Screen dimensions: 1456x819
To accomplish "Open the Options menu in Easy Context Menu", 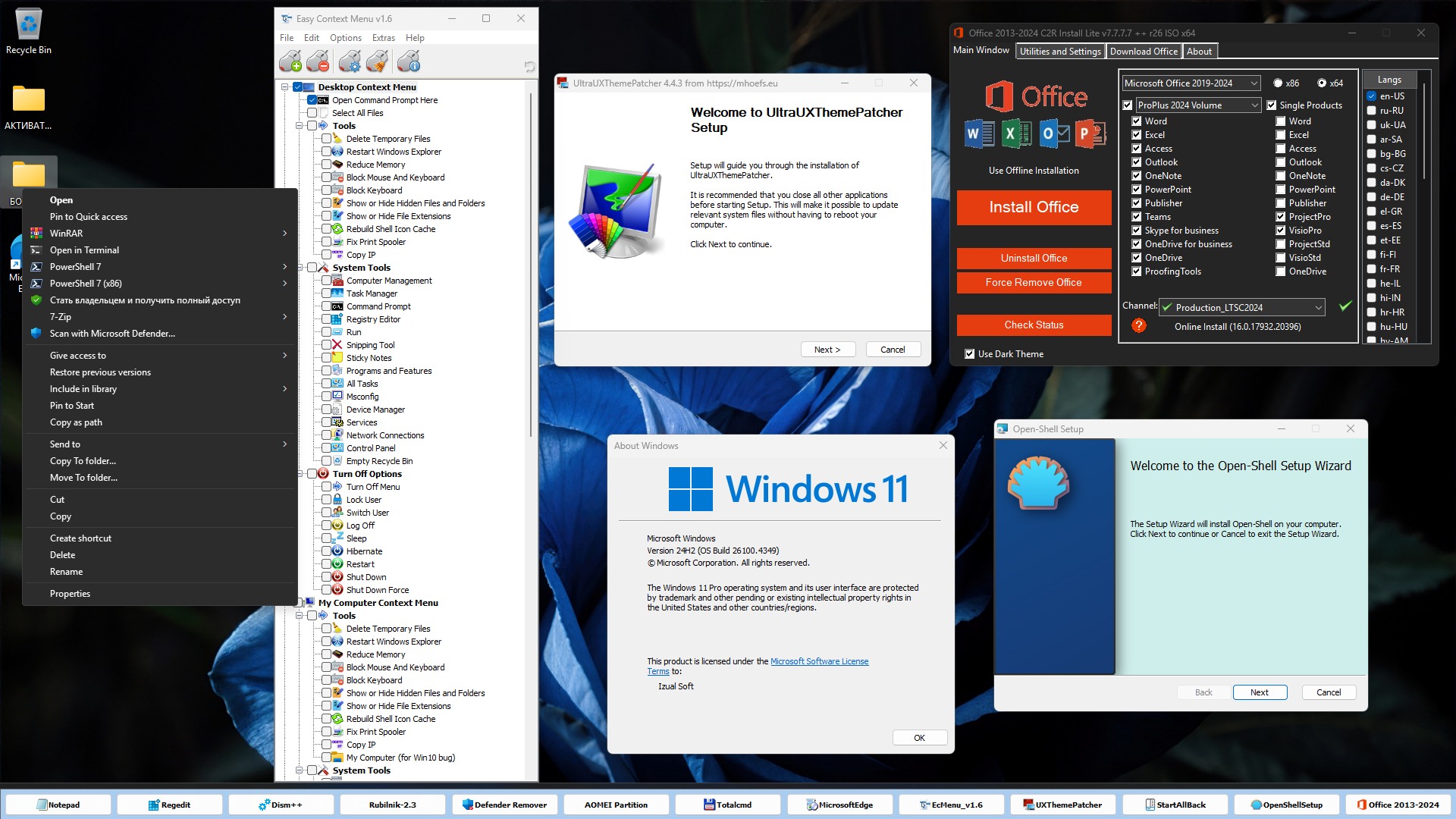I will pos(346,38).
